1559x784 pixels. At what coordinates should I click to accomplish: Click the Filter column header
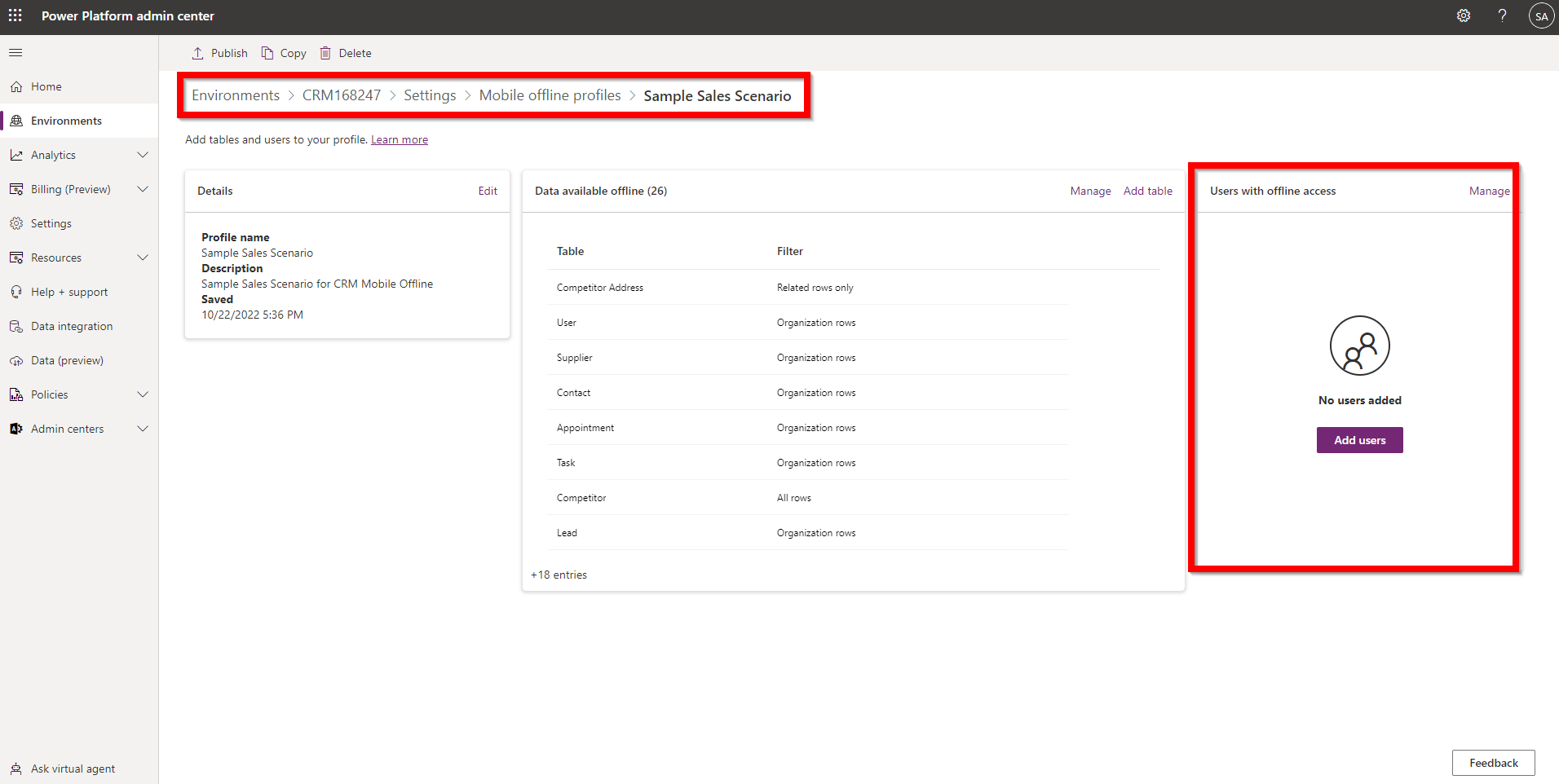790,251
